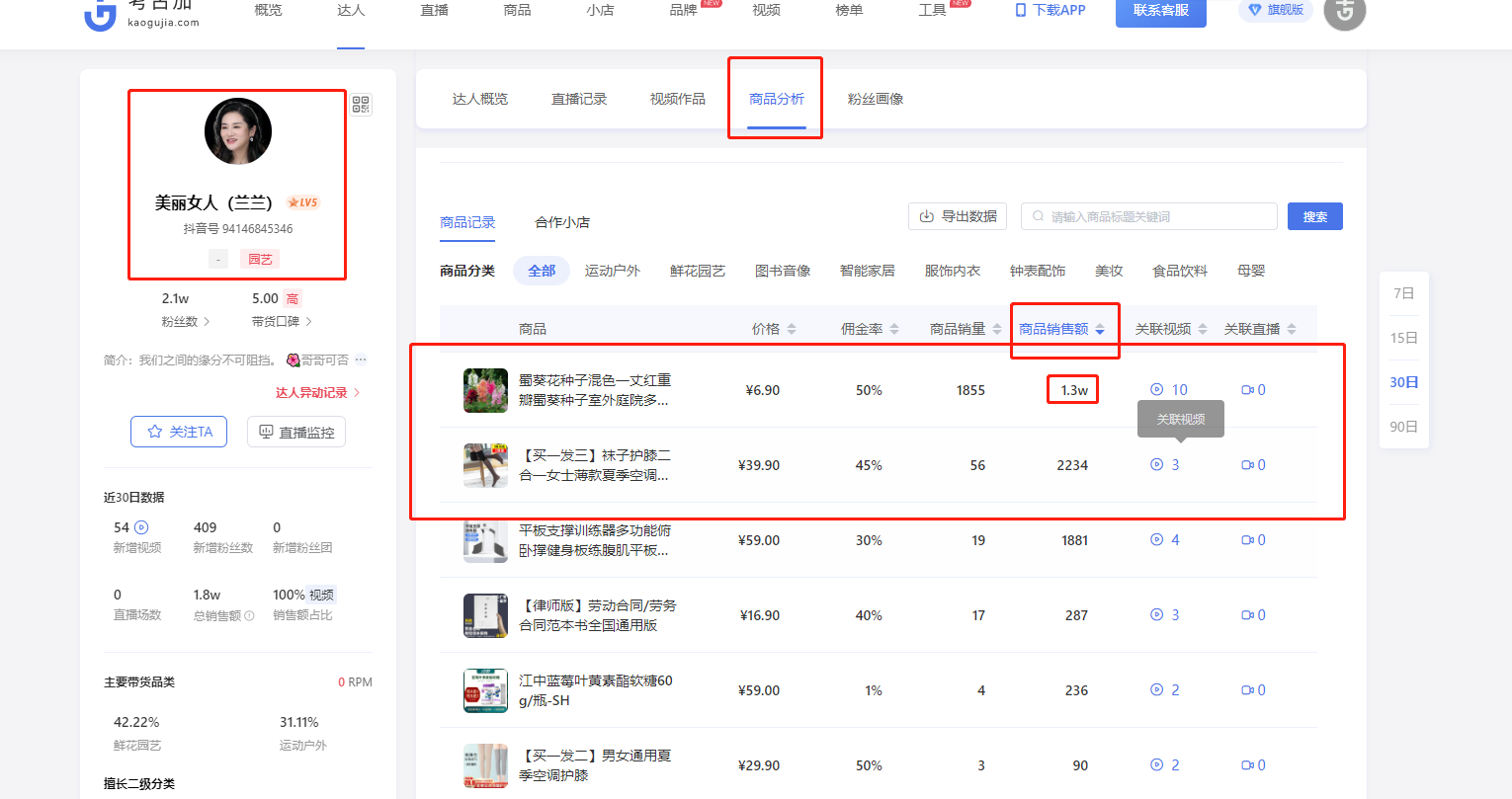Switch to the 达人概览 tab
This screenshot has height=799, width=1512.
pyautogui.click(x=480, y=99)
